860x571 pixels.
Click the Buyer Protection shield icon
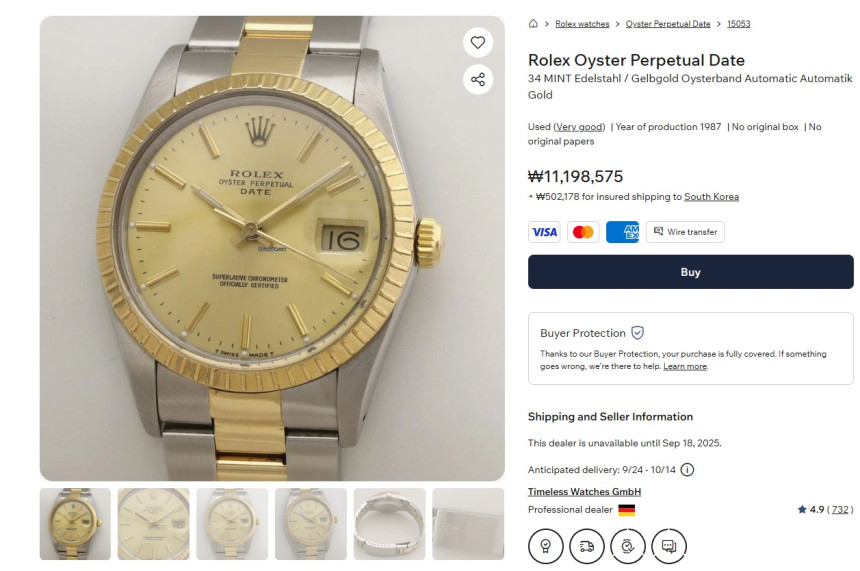point(637,333)
